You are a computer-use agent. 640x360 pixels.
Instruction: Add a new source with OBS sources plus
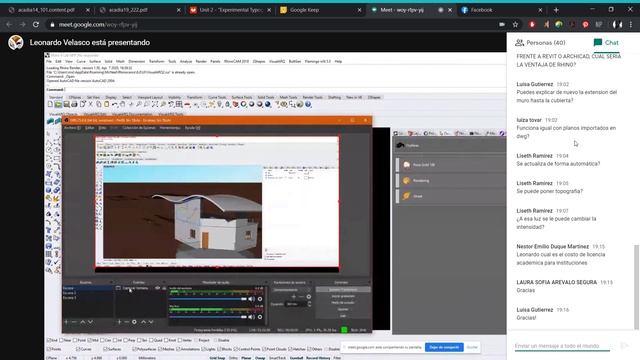[119, 322]
